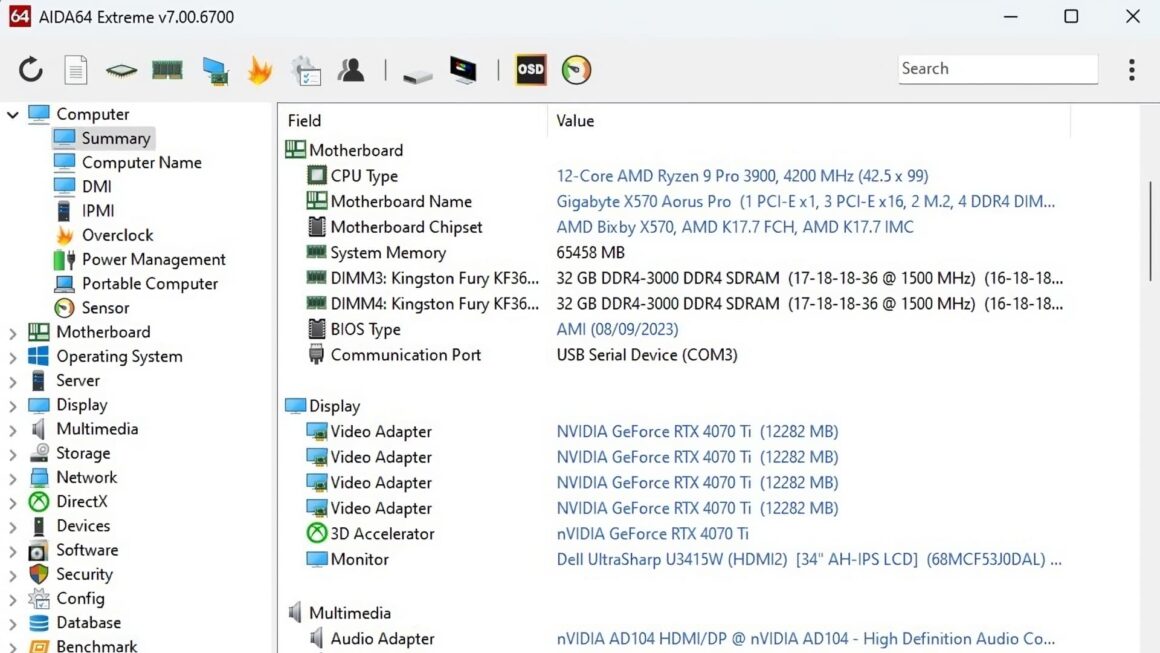Viewport: 1160px width, 653px height.
Task: Expand the Server tree node
Action: 13,382
